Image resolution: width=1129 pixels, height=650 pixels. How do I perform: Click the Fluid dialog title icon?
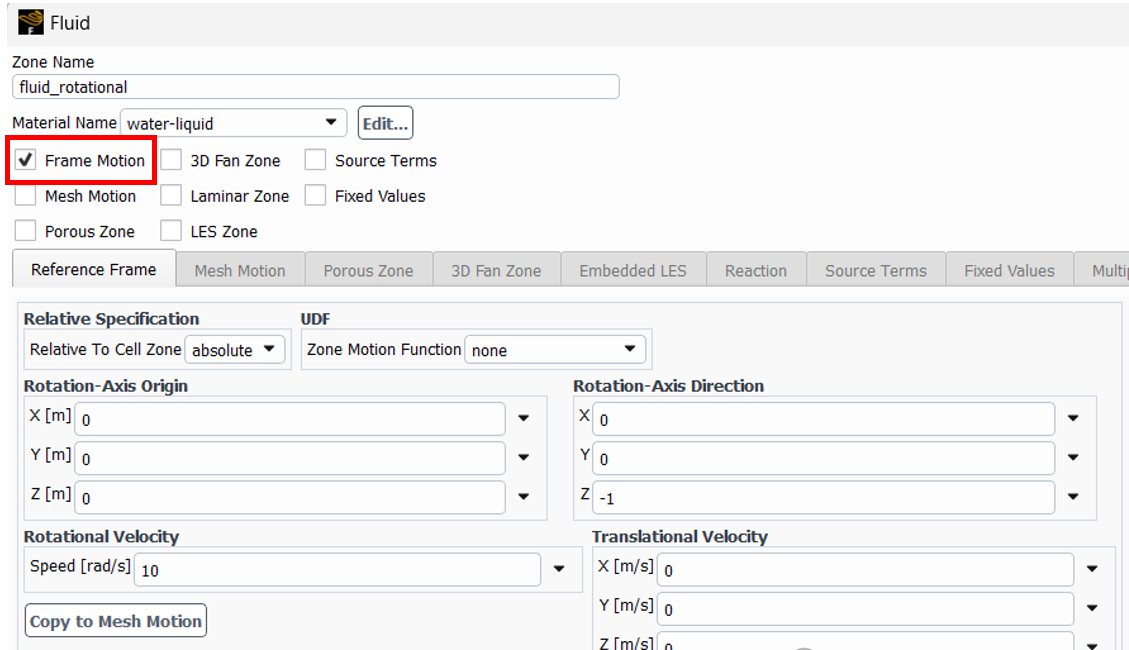click(31, 22)
